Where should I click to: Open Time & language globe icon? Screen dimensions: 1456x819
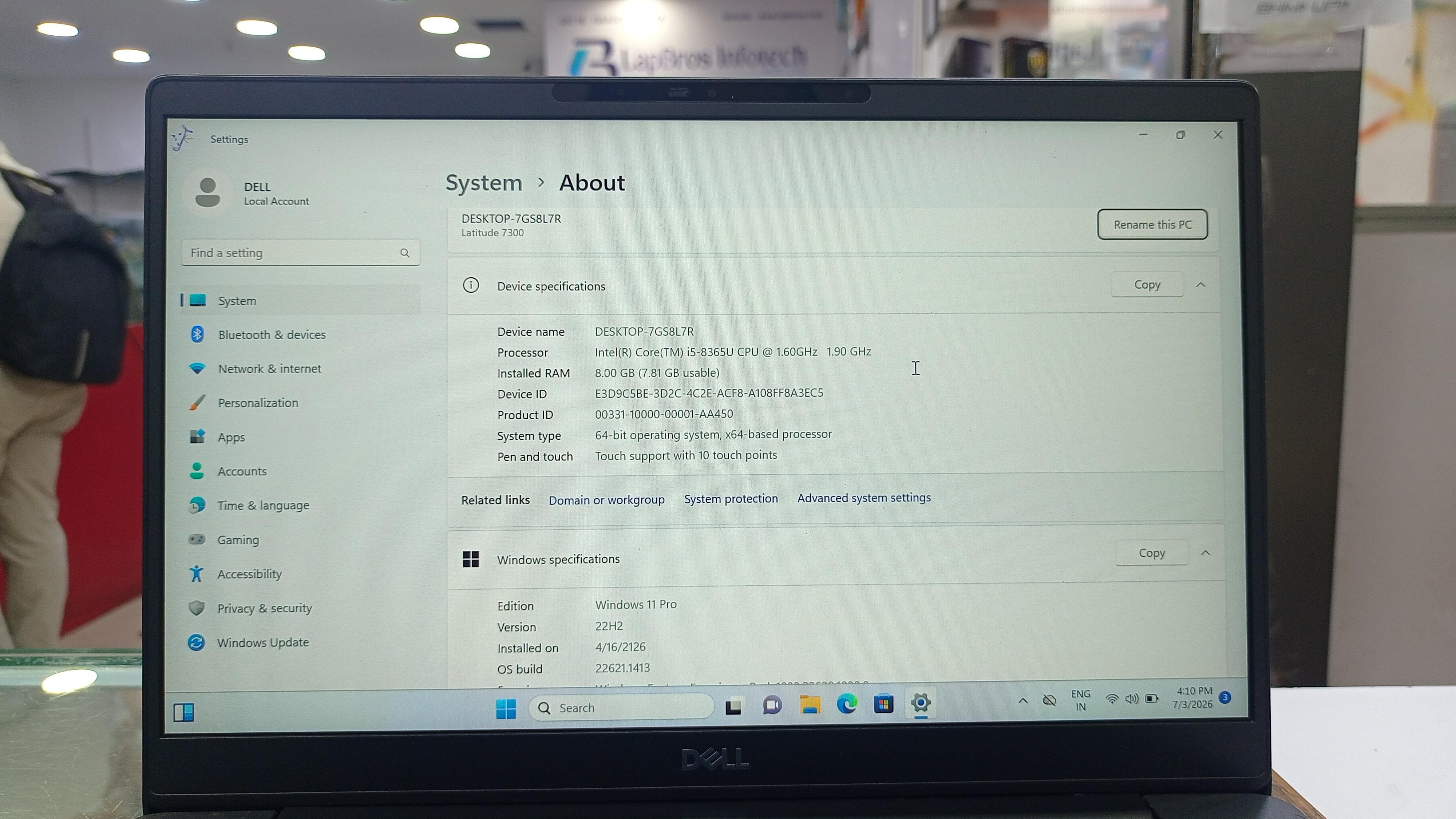click(x=197, y=505)
